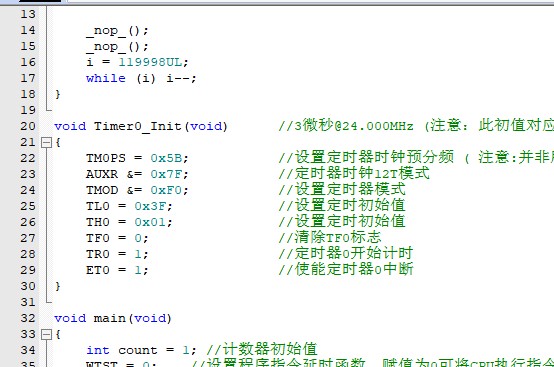This screenshot has width=554, height=367.
Task: Click the 'int' keyword on line 34
Action: 98,350
